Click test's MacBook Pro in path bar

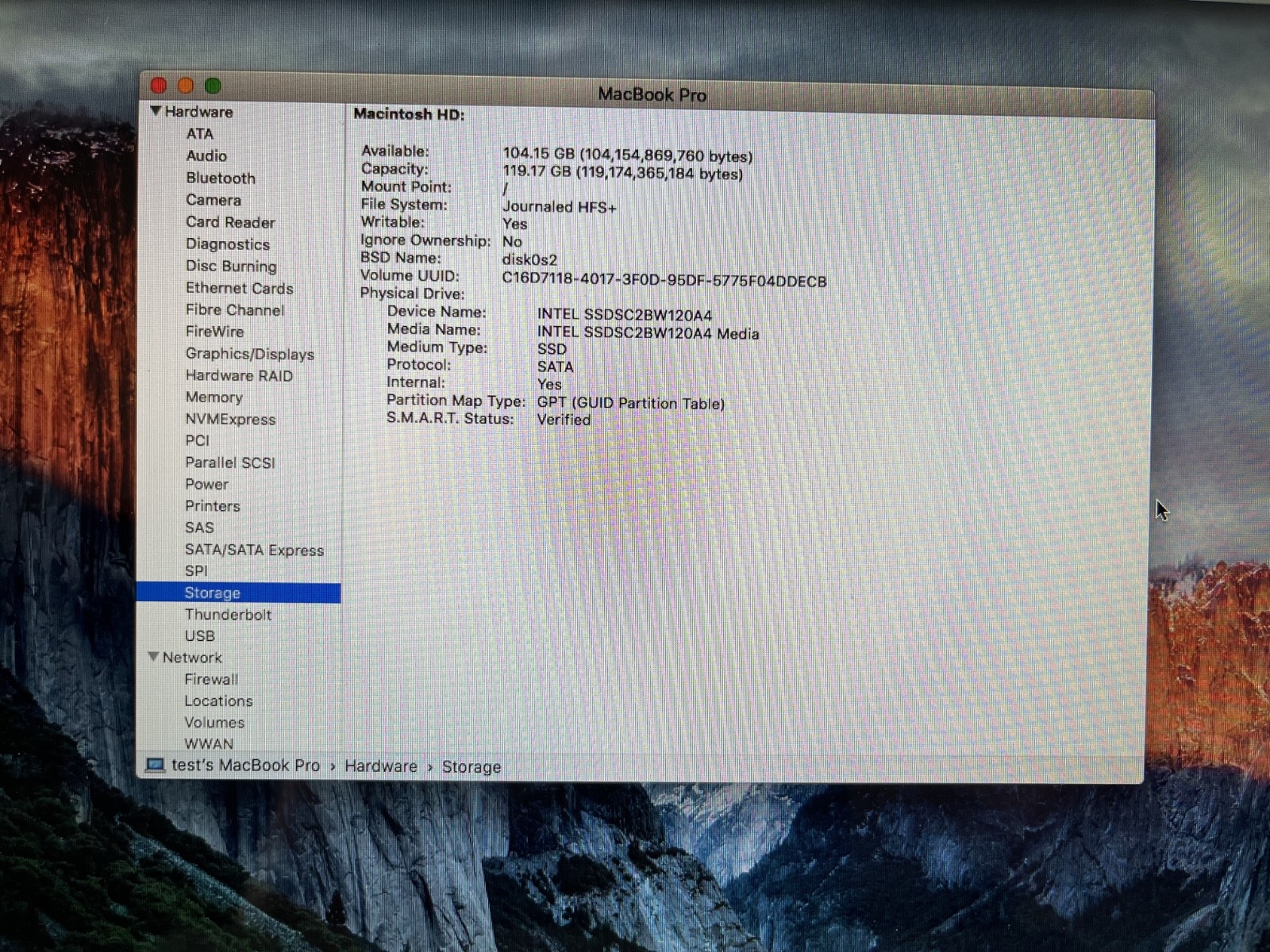pos(245,766)
